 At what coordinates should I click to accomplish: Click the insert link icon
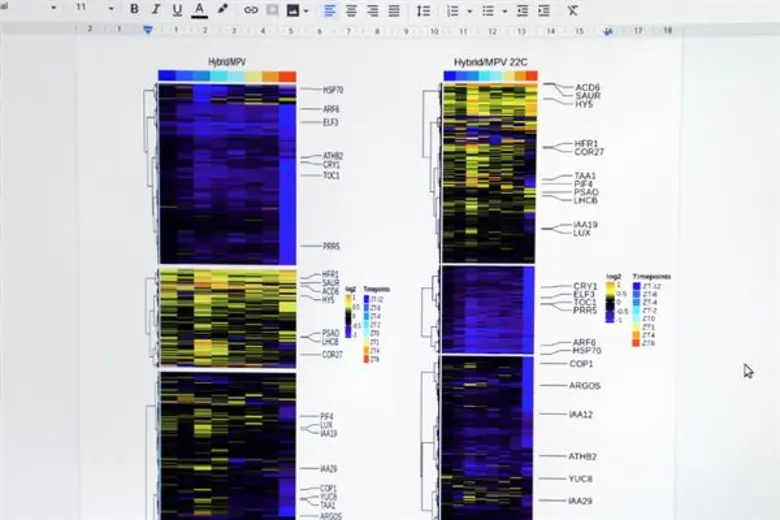point(251,10)
